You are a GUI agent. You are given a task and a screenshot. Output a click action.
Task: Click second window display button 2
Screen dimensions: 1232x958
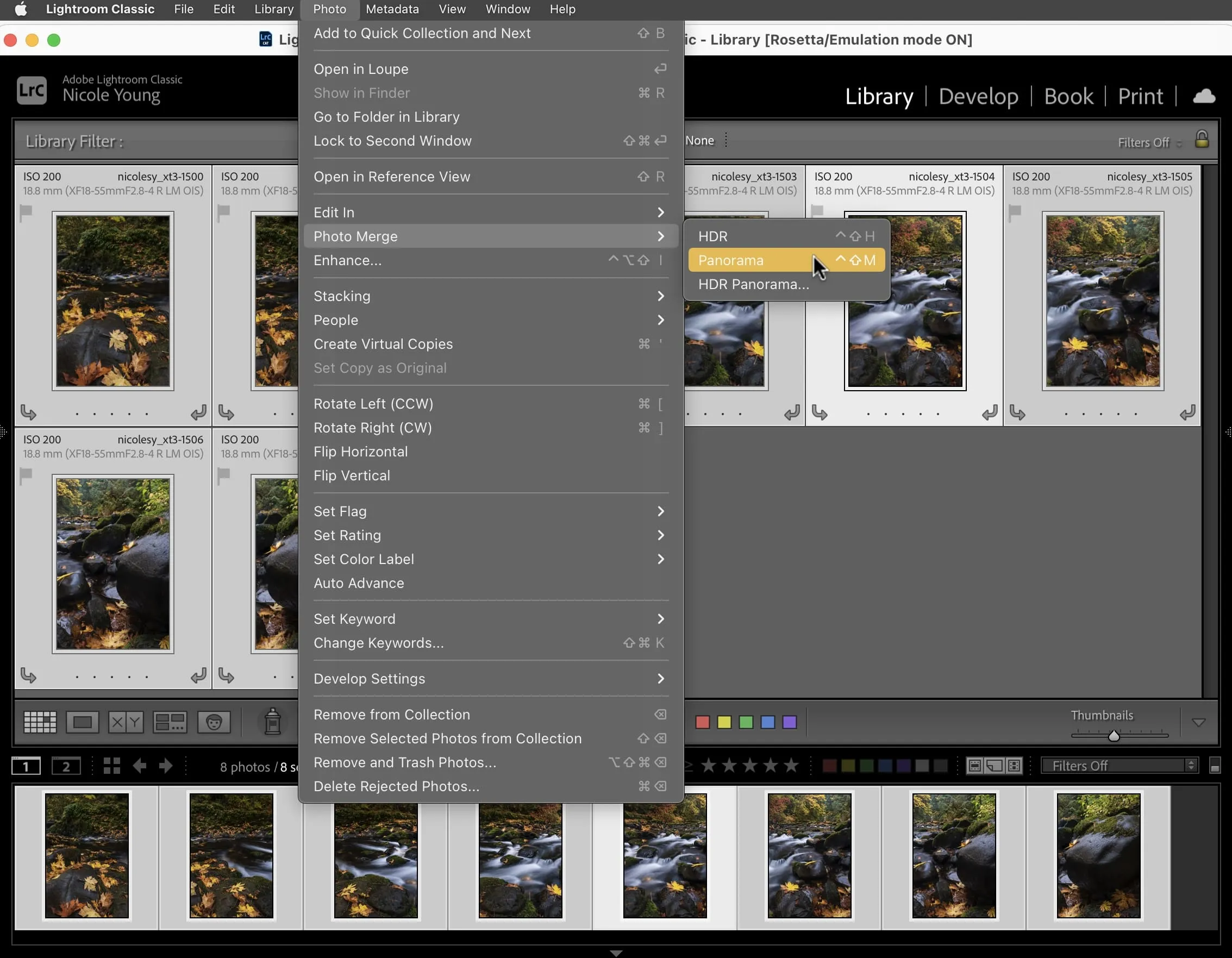[x=66, y=766]
